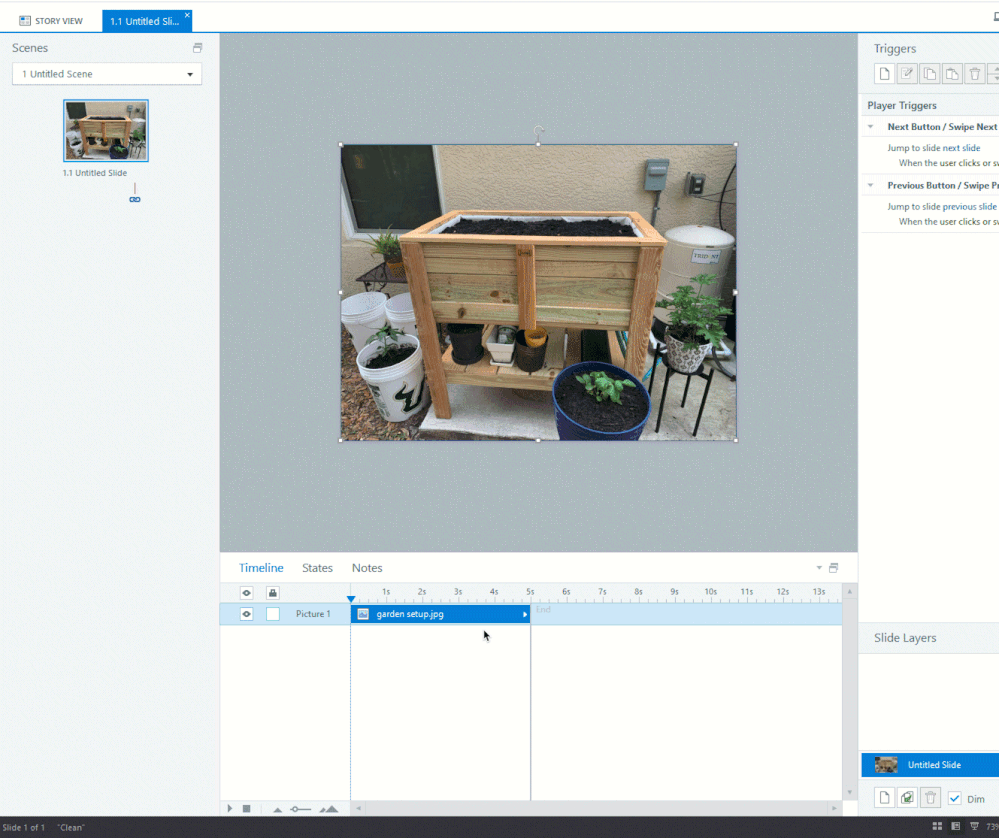The image size is (999, 838).
Task: Click the 'next slide' trigger link
Action: [x=961, y=148]
